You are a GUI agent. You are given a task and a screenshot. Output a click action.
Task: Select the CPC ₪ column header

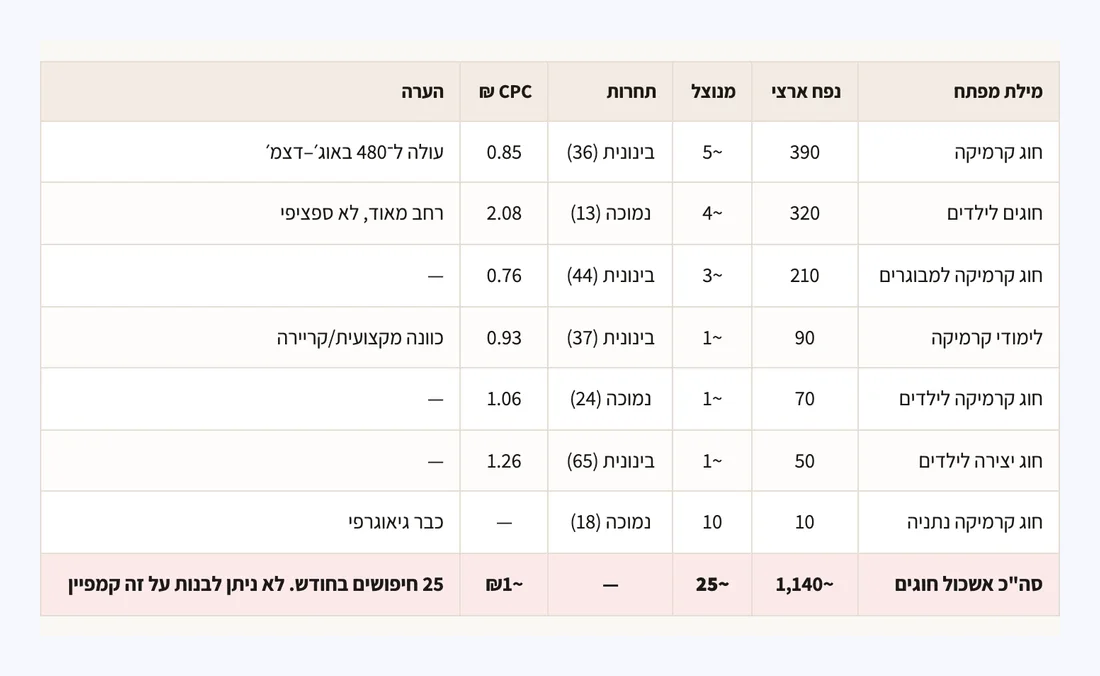[505, 92]
